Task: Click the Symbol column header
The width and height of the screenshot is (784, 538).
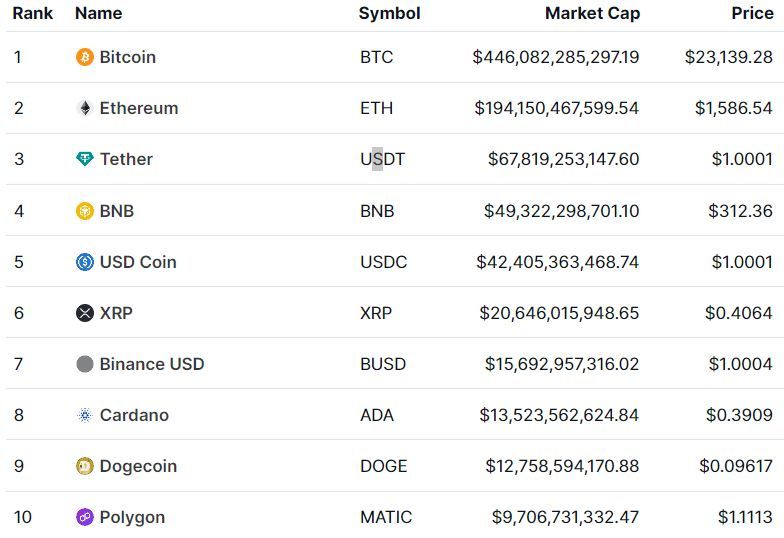Action: (390, 14)
